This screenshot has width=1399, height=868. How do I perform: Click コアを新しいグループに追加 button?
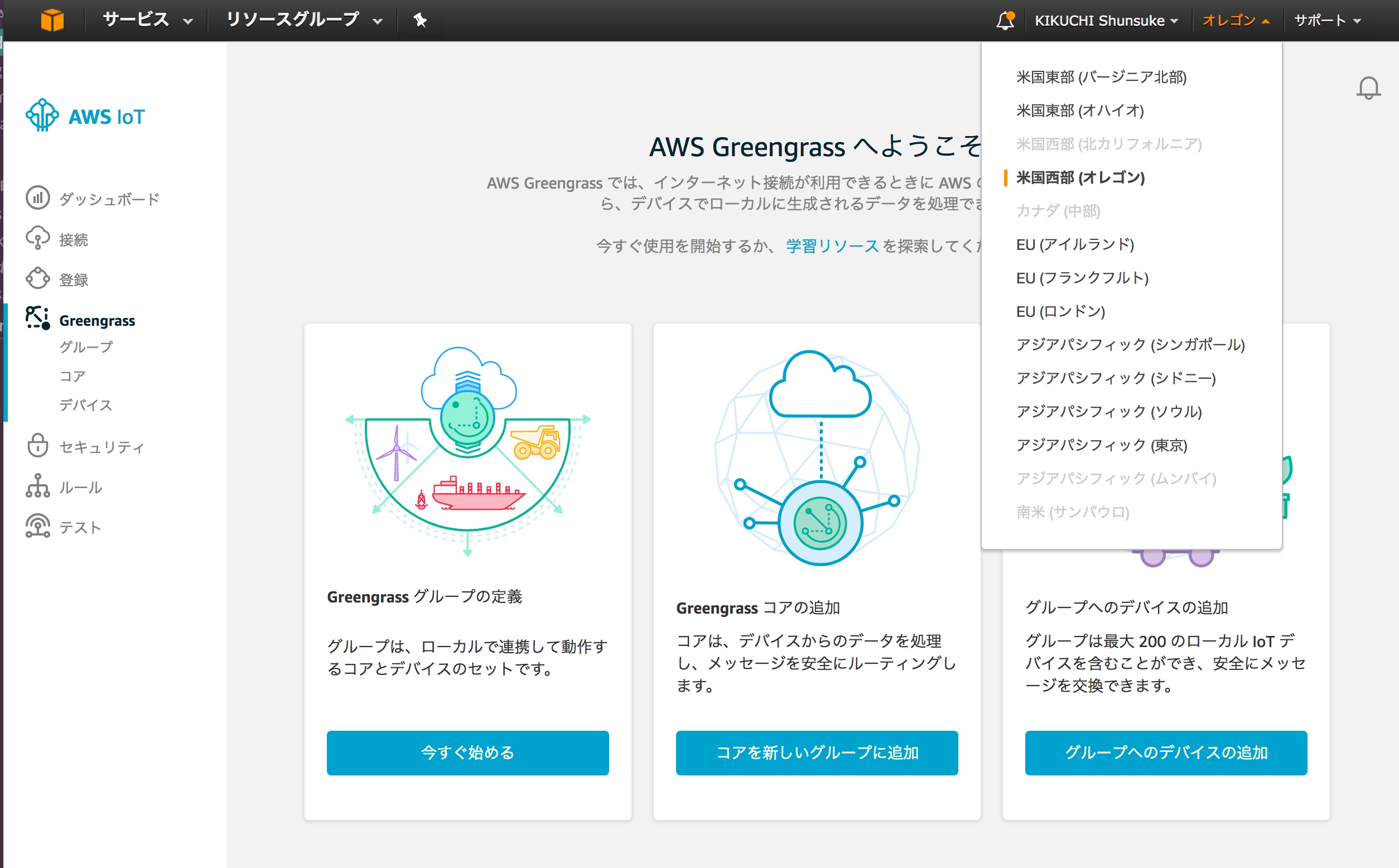coord(817,753)
